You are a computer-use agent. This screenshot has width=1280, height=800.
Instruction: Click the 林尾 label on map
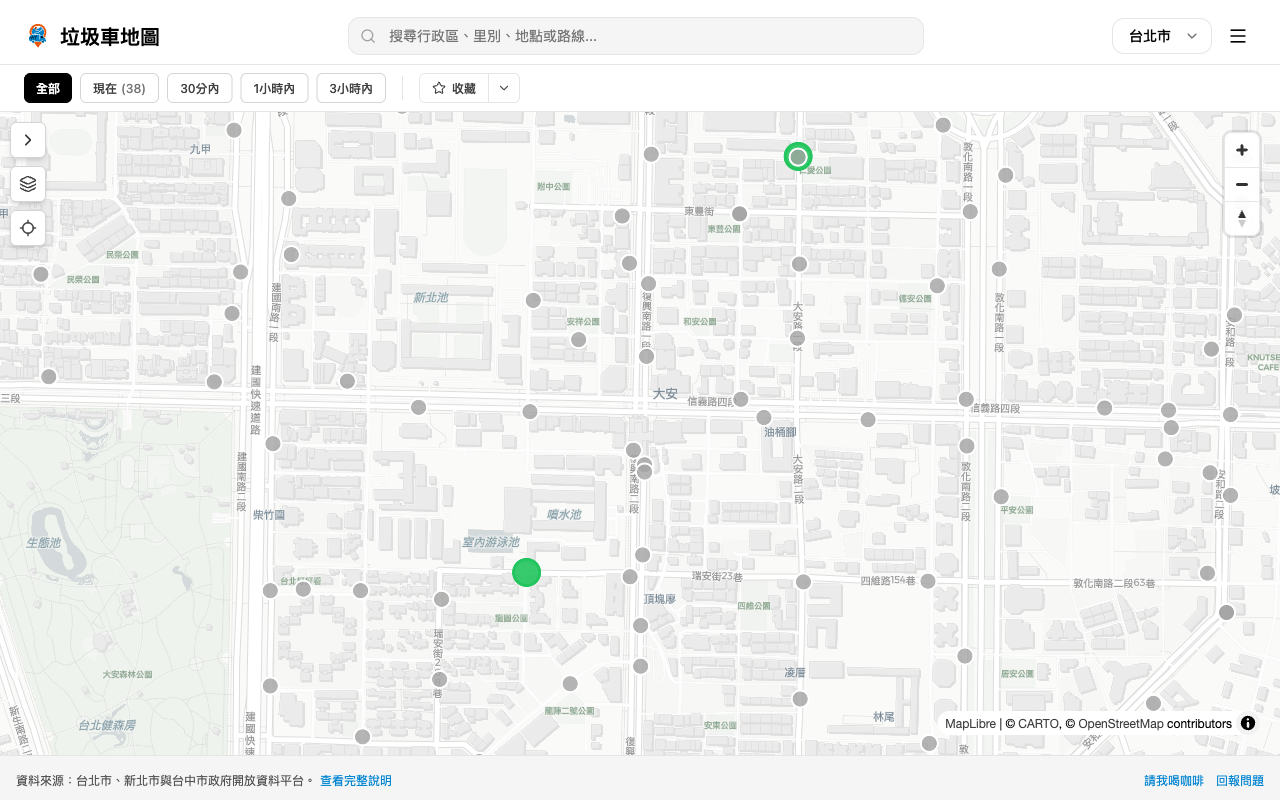pyautogui.click(x=884, y=717)
